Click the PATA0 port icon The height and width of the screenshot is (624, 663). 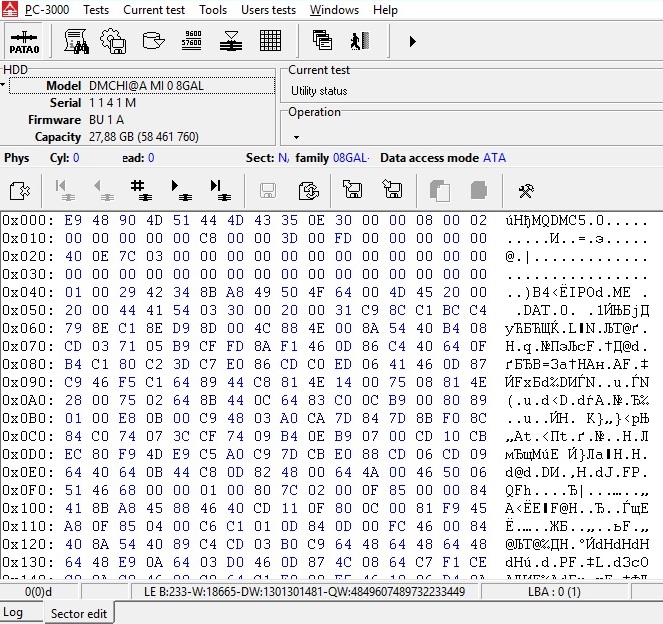click(23, 41)
